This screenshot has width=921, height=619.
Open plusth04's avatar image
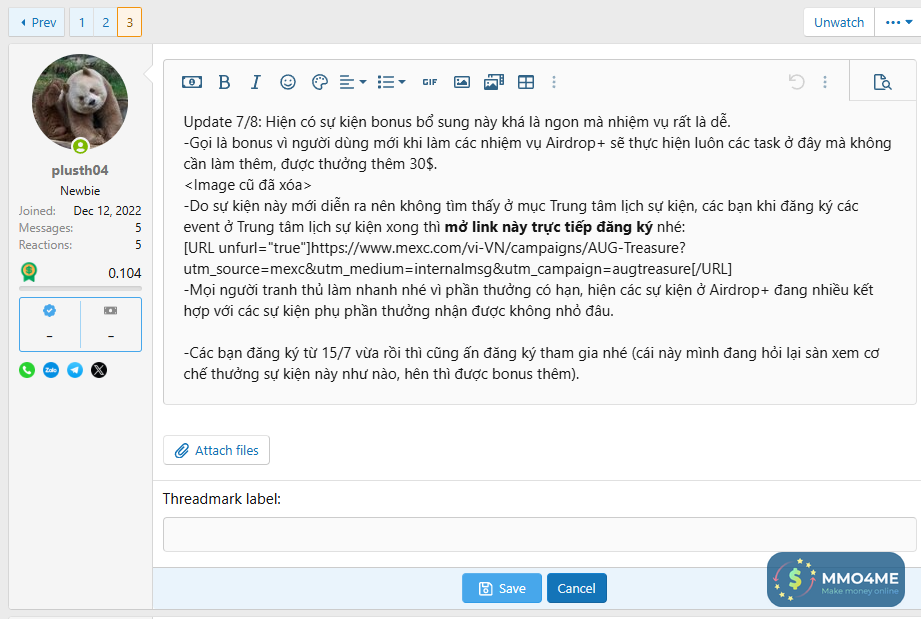[x=80, y=102]
